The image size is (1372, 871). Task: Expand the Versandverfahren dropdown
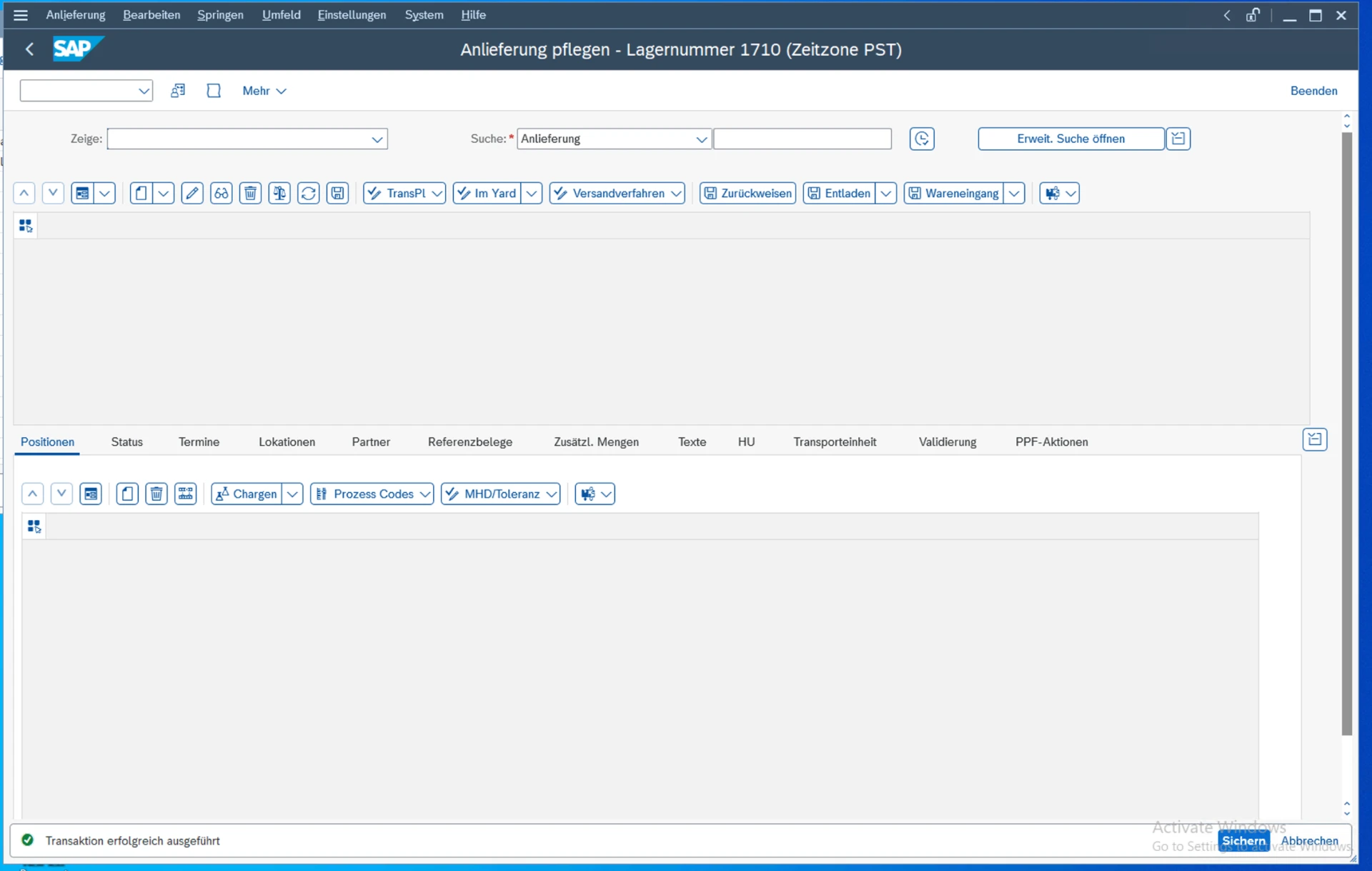[x=617, y=193]
